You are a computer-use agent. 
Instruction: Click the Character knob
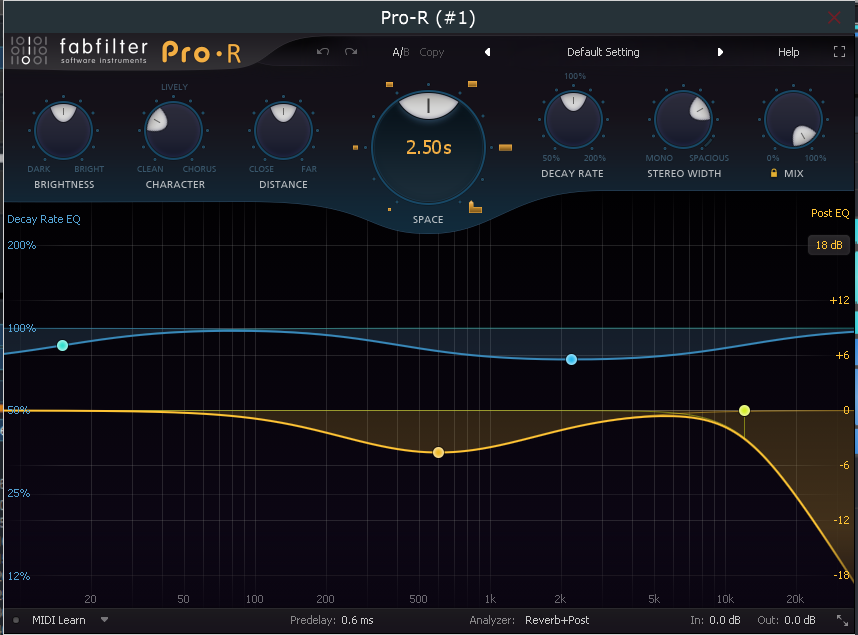[173, 130]
